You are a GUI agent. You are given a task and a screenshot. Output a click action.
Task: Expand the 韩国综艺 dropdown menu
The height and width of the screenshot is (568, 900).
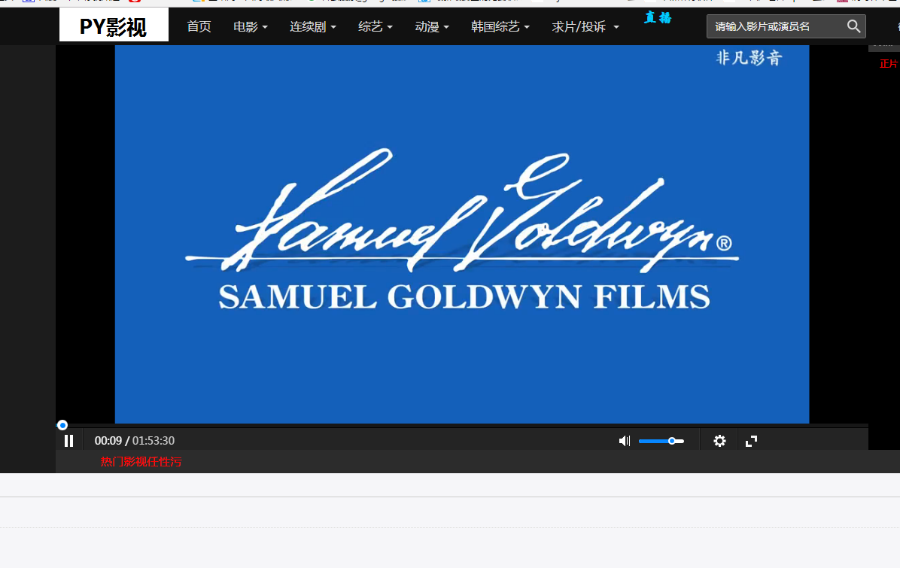pyautogui.click(x=500, y=26)
